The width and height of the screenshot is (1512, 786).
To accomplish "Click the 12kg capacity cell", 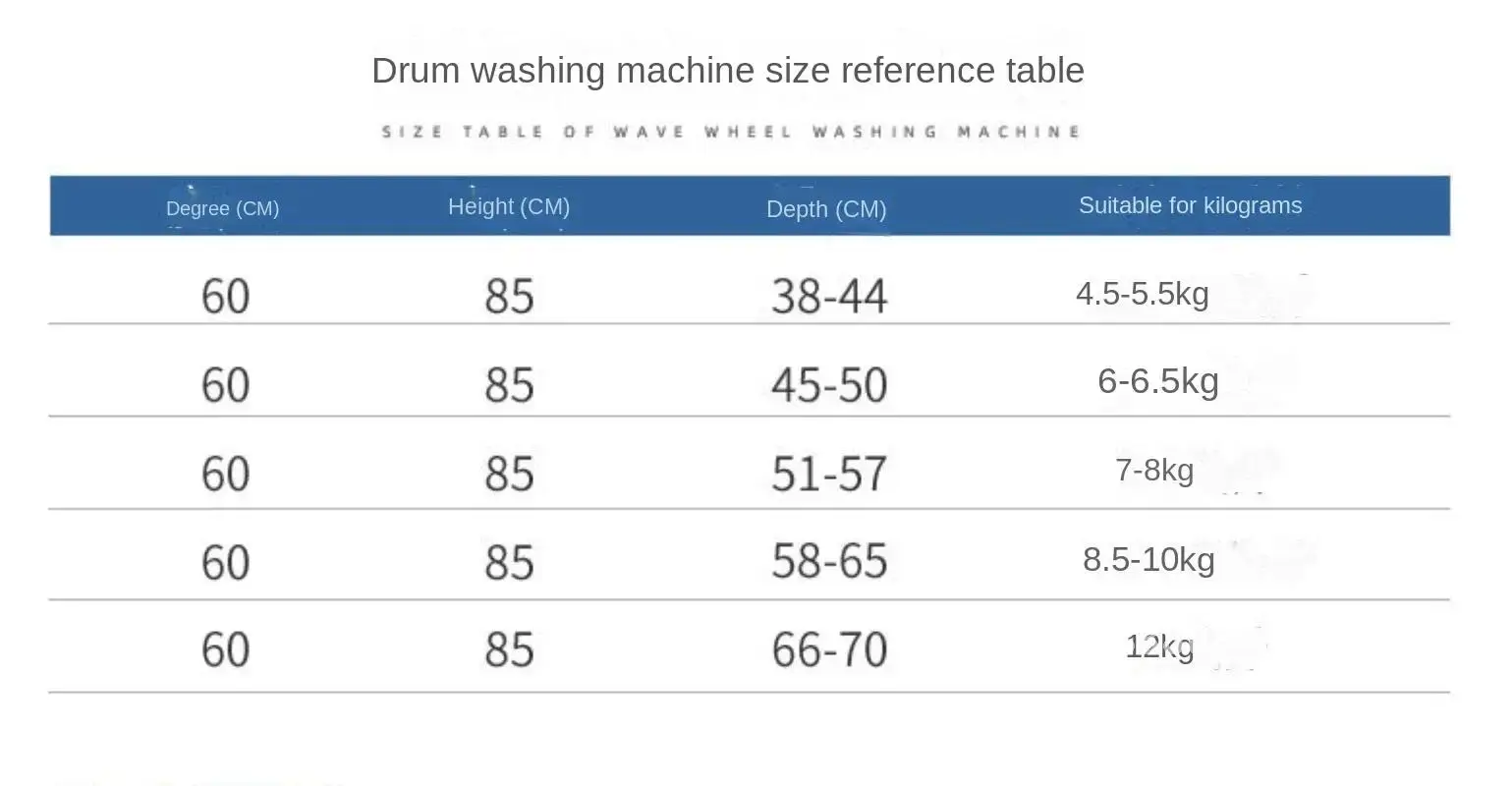I will click(1159, 646).
